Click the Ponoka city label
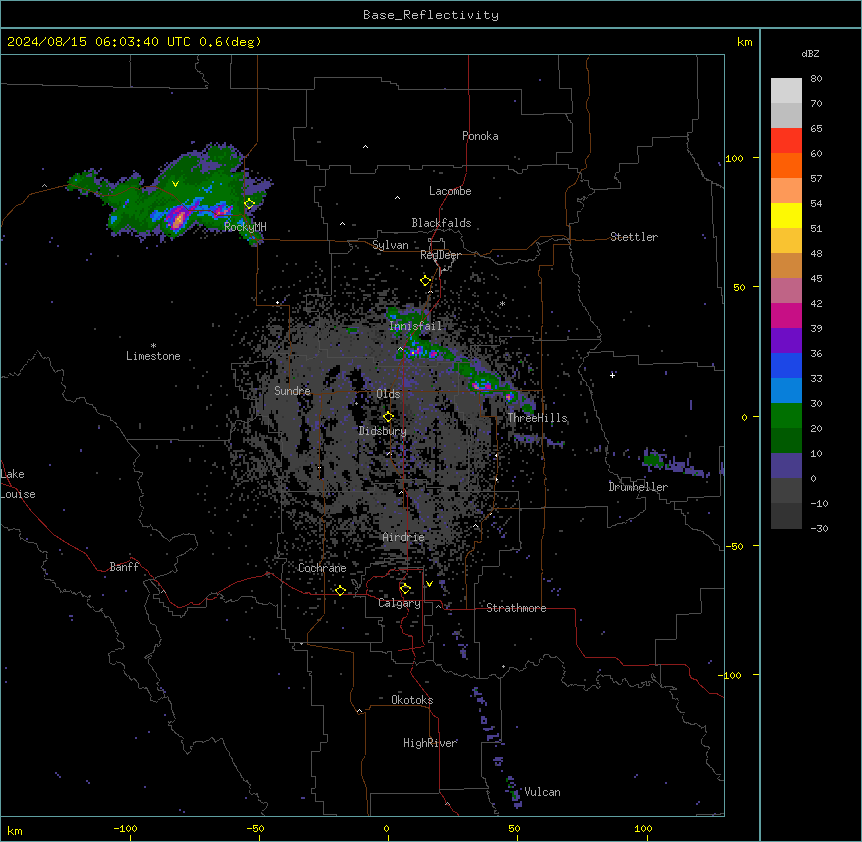The image size is (862, 842). pyautogui.click(x=480, y=136)
